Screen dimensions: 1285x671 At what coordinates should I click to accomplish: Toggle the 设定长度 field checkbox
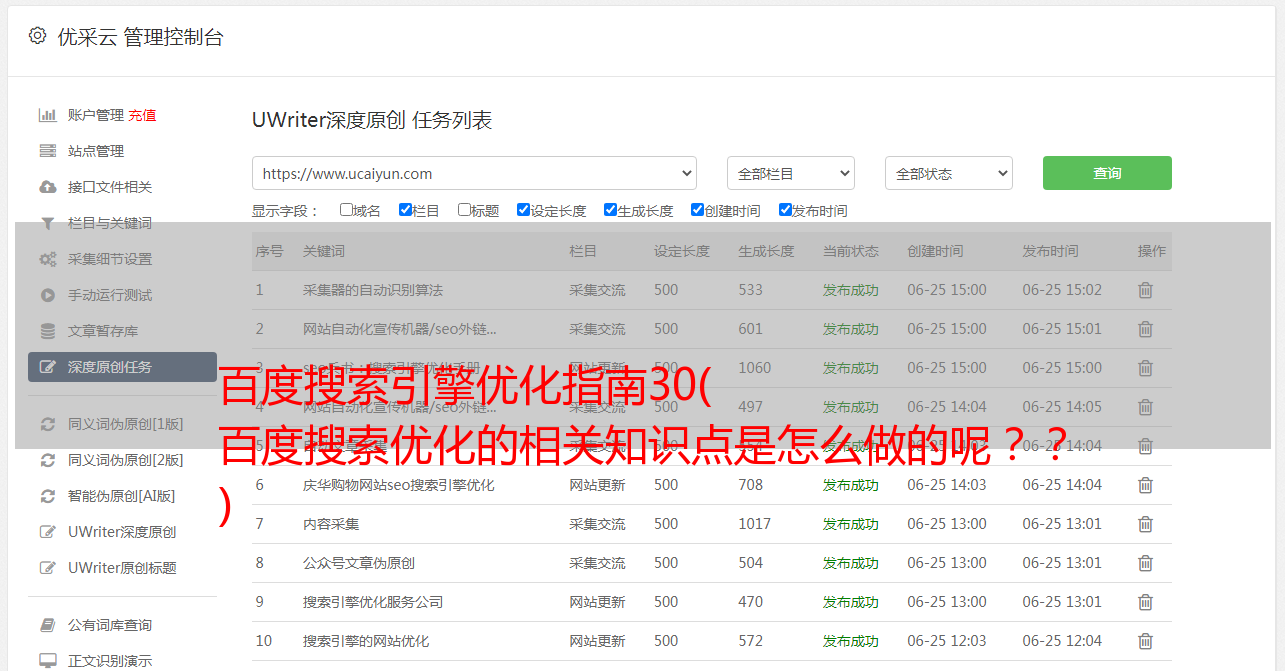(x=523, y=210)
